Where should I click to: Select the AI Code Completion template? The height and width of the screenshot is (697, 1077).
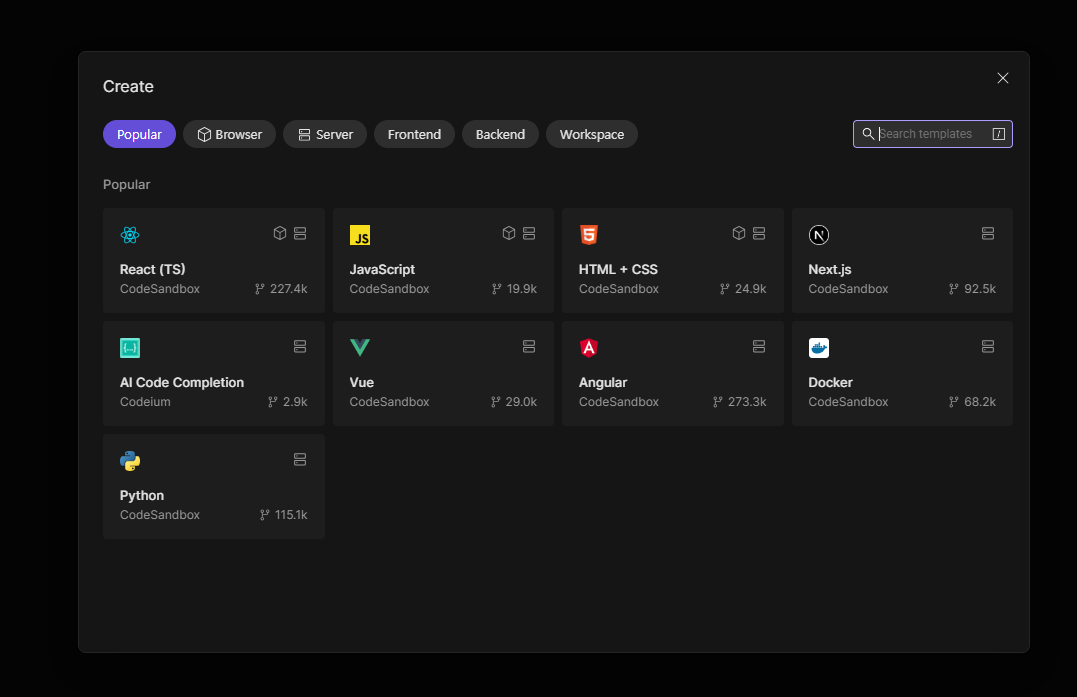[x=214, y=374]
